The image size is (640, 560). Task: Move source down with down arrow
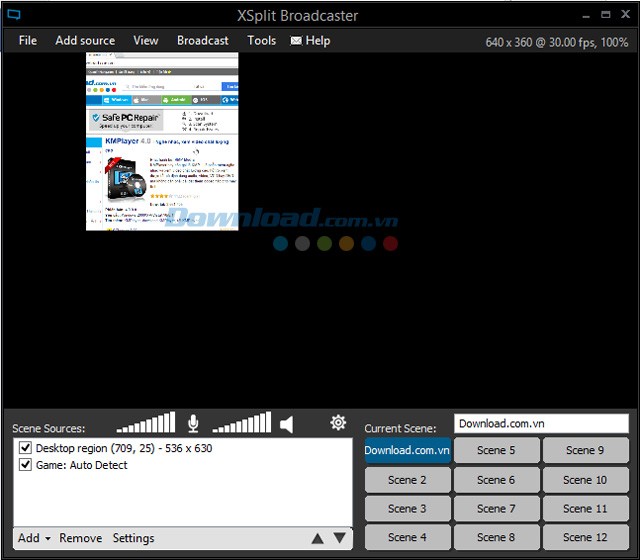[340, 538]
